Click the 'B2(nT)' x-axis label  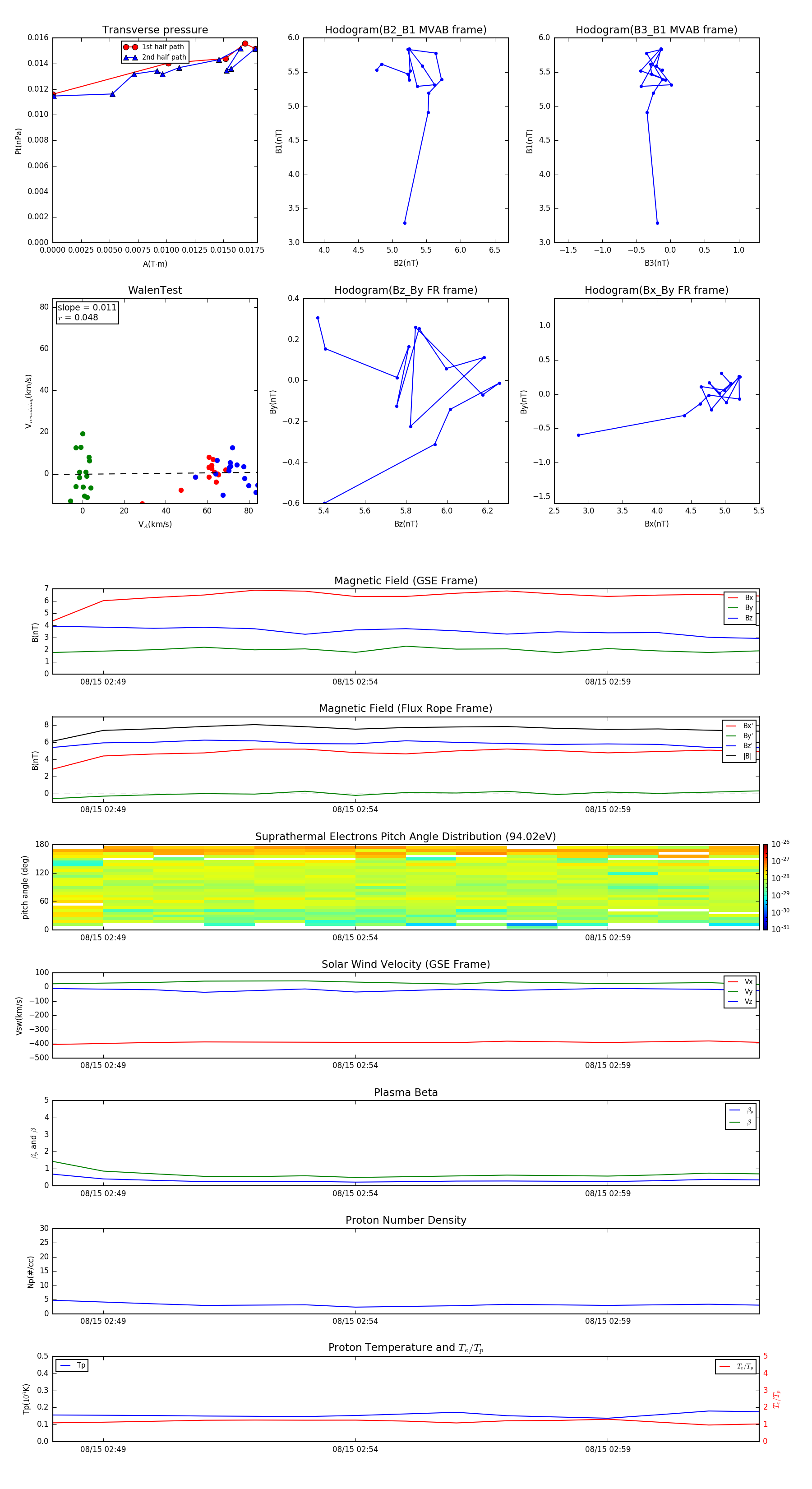(x=406, y=263)
